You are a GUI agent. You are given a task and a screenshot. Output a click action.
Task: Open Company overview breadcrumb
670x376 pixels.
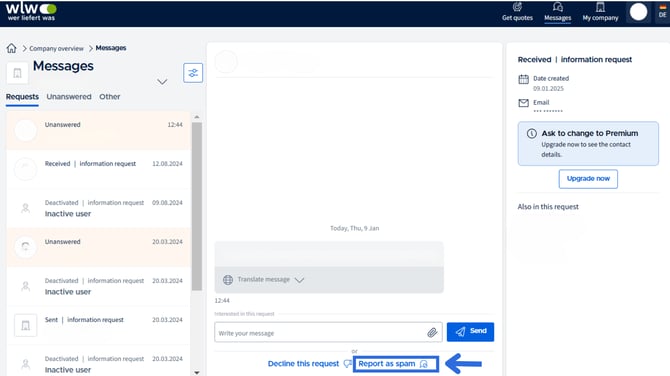pyautogui.click(x=56, y=48)
